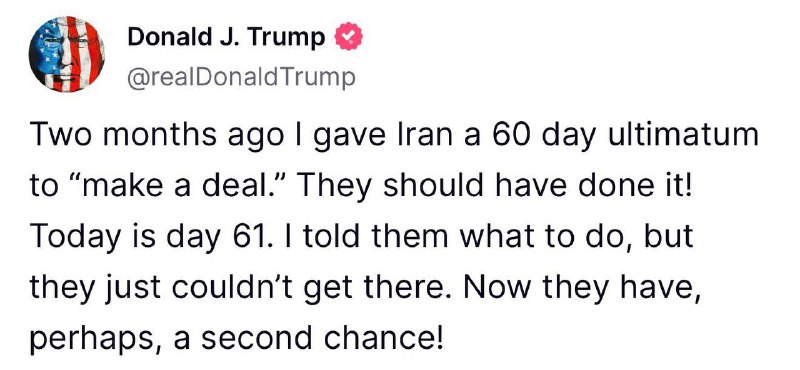The image size is (800, 370).
Task: Open the flag-painted profile avatar
Action: (66, 54)
